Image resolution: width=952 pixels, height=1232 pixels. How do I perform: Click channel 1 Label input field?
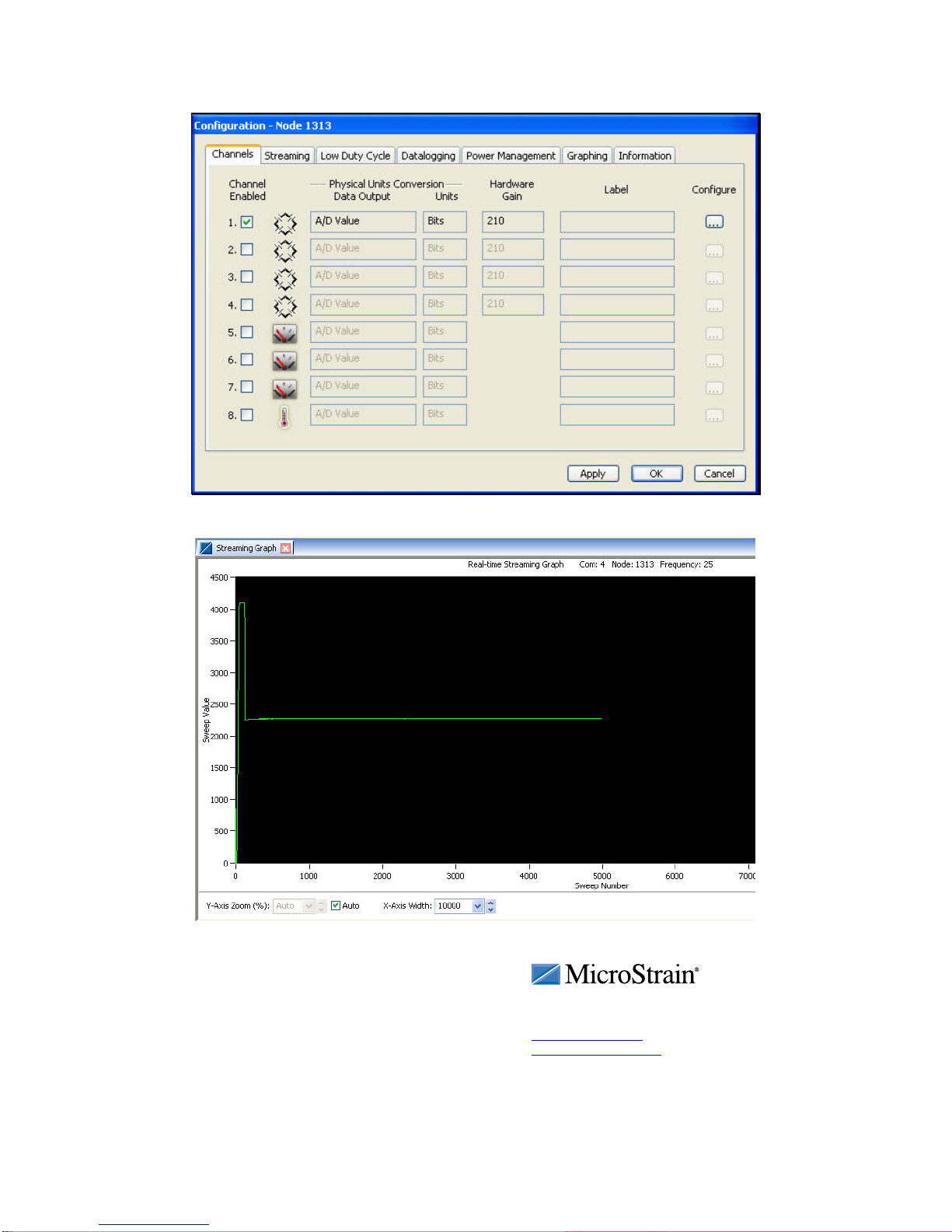coord(617,222)
